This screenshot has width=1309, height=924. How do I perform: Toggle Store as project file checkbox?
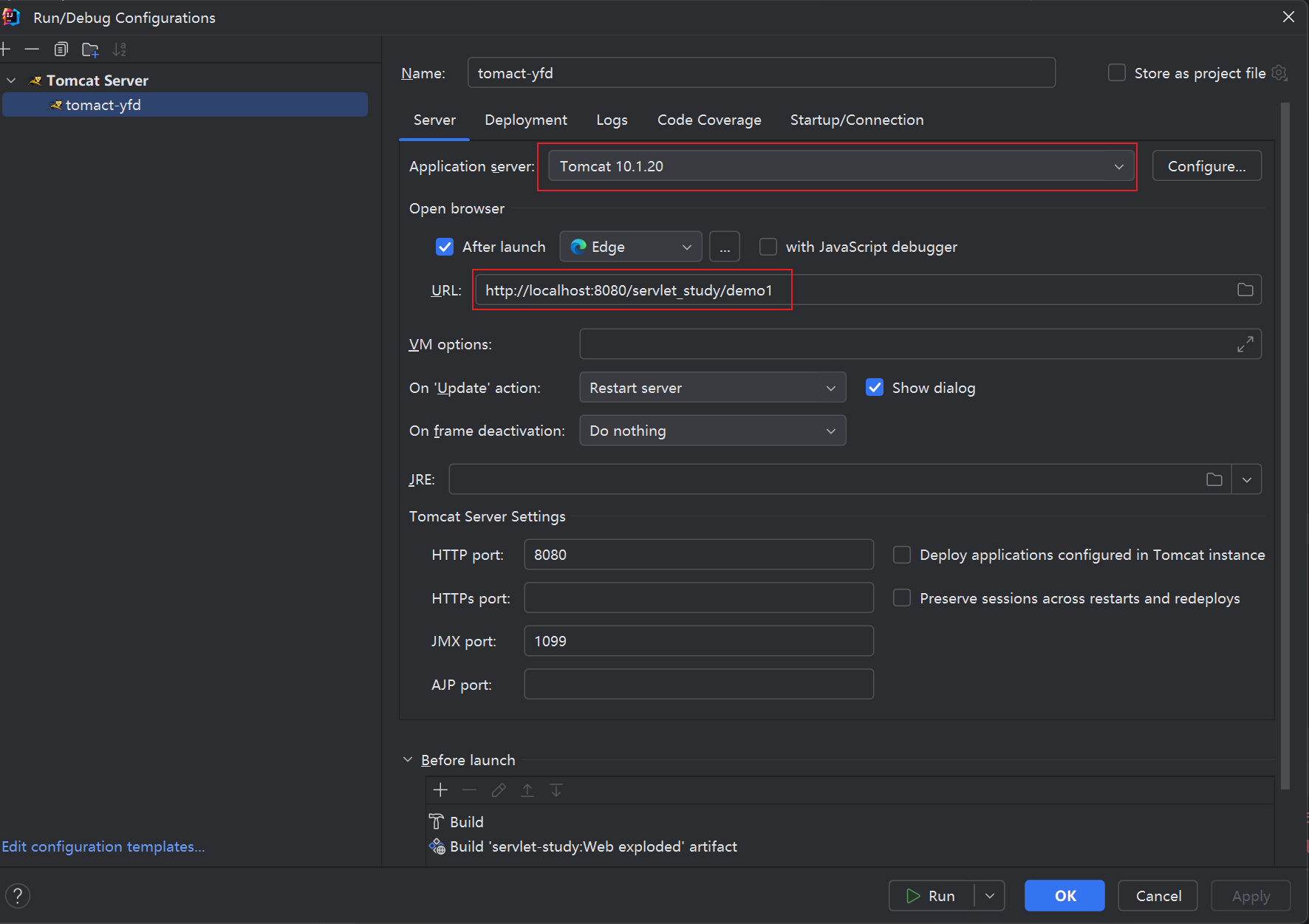click(1117, 73)
